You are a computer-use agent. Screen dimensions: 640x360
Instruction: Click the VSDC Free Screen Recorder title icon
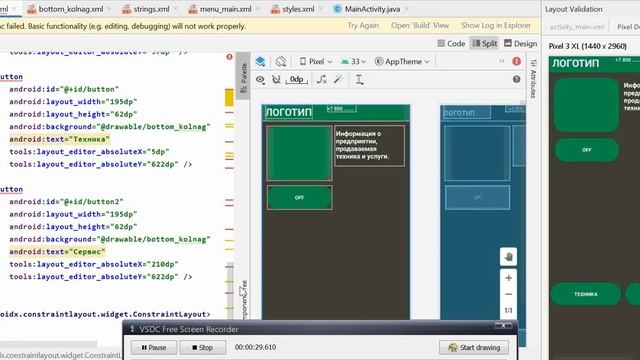132,329
